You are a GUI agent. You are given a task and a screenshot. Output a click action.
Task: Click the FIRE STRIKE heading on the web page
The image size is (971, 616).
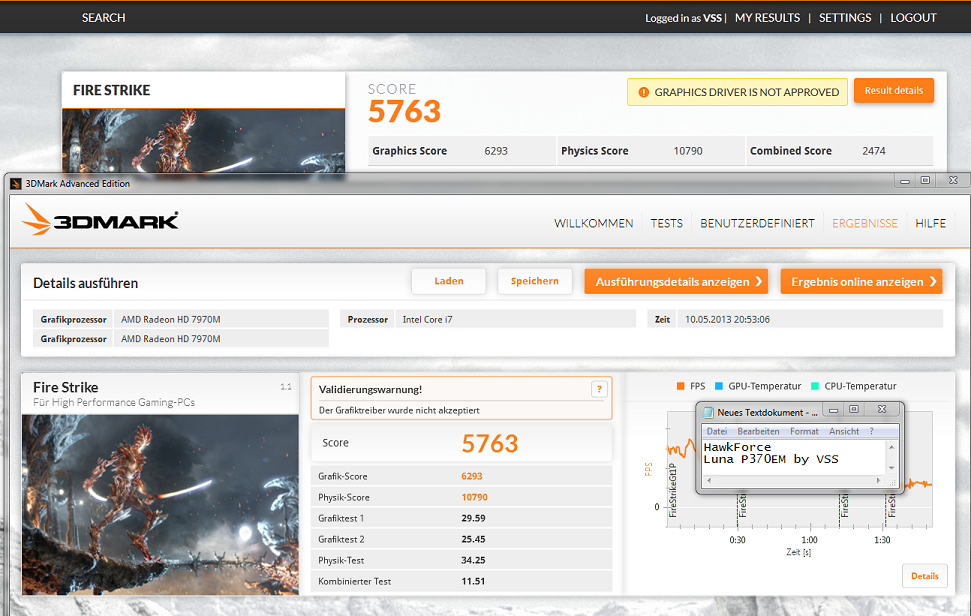point(111,90)
